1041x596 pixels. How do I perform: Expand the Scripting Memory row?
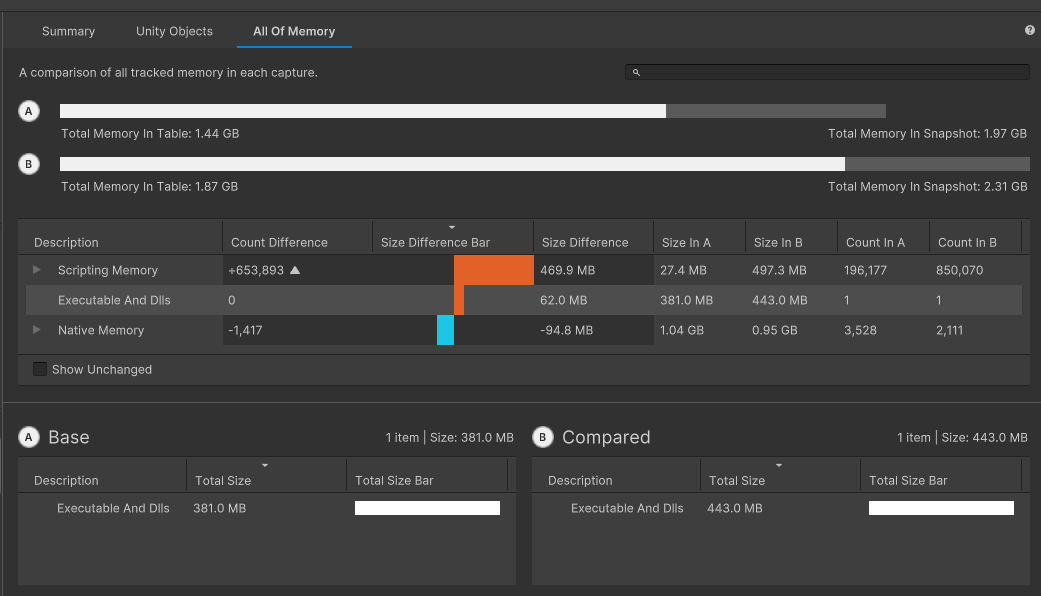pyautogui.click(x=36, y=270)
